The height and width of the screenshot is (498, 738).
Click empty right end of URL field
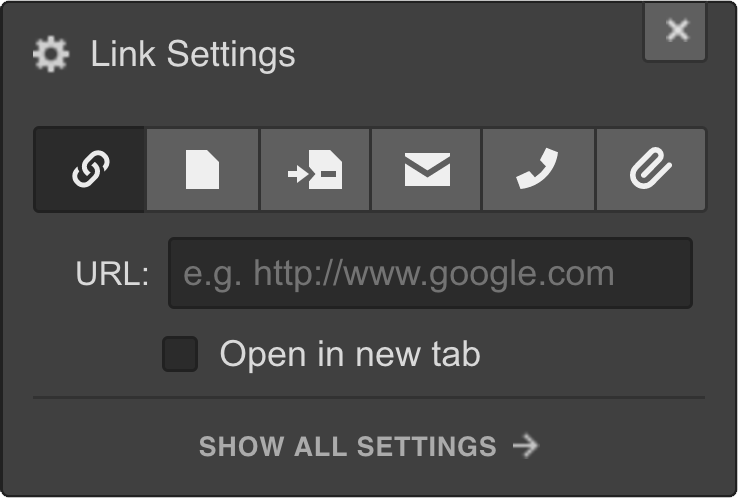tap(654, 273)
